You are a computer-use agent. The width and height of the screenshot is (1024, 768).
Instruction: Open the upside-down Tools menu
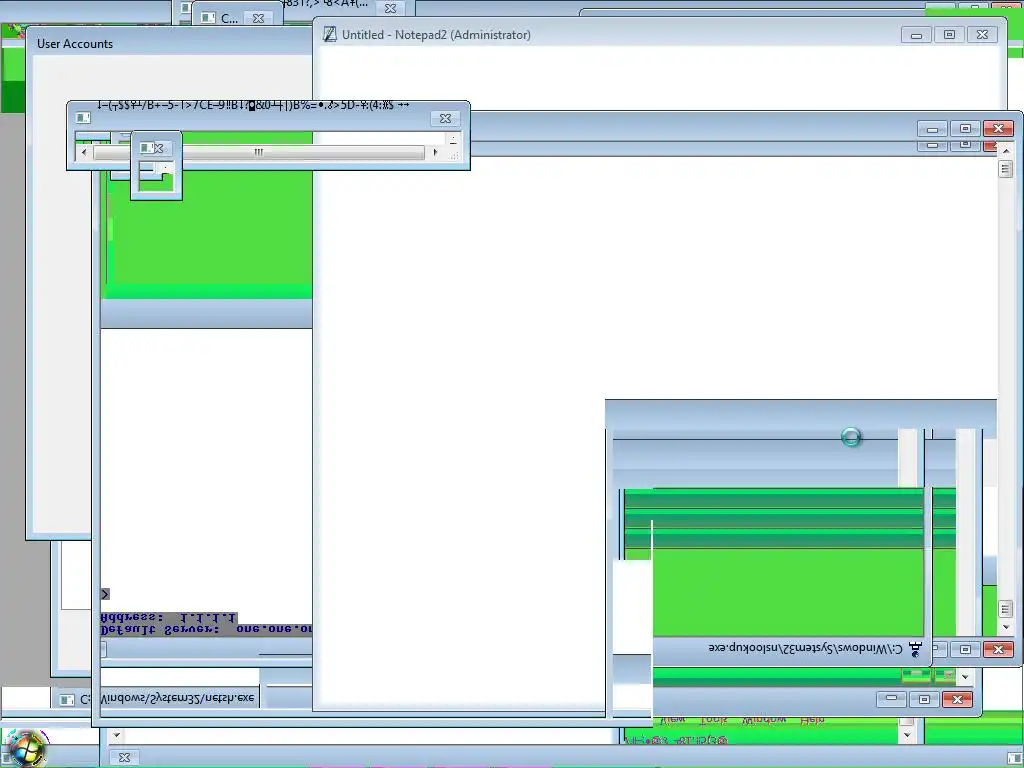point(713,720)
